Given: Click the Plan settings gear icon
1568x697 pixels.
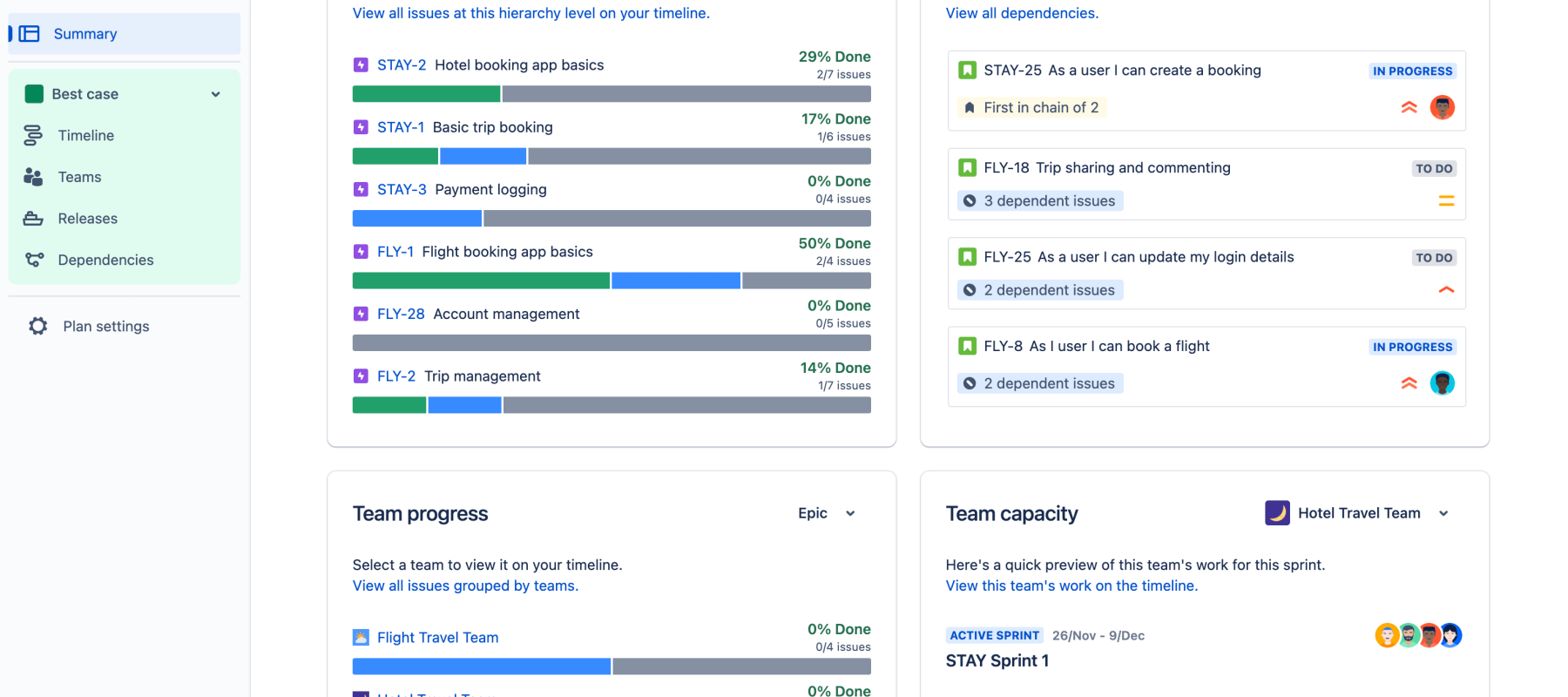Looking at the screenshot, I should pos(38,326).
